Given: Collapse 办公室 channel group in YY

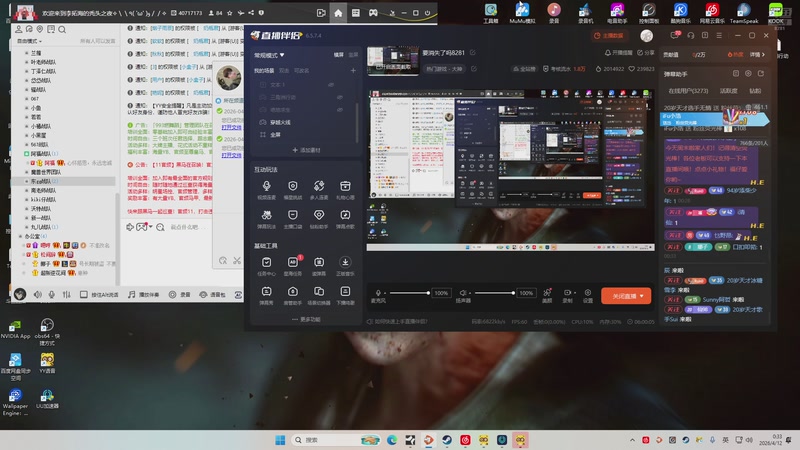Looking at the screenshot, I should [20, 236].
